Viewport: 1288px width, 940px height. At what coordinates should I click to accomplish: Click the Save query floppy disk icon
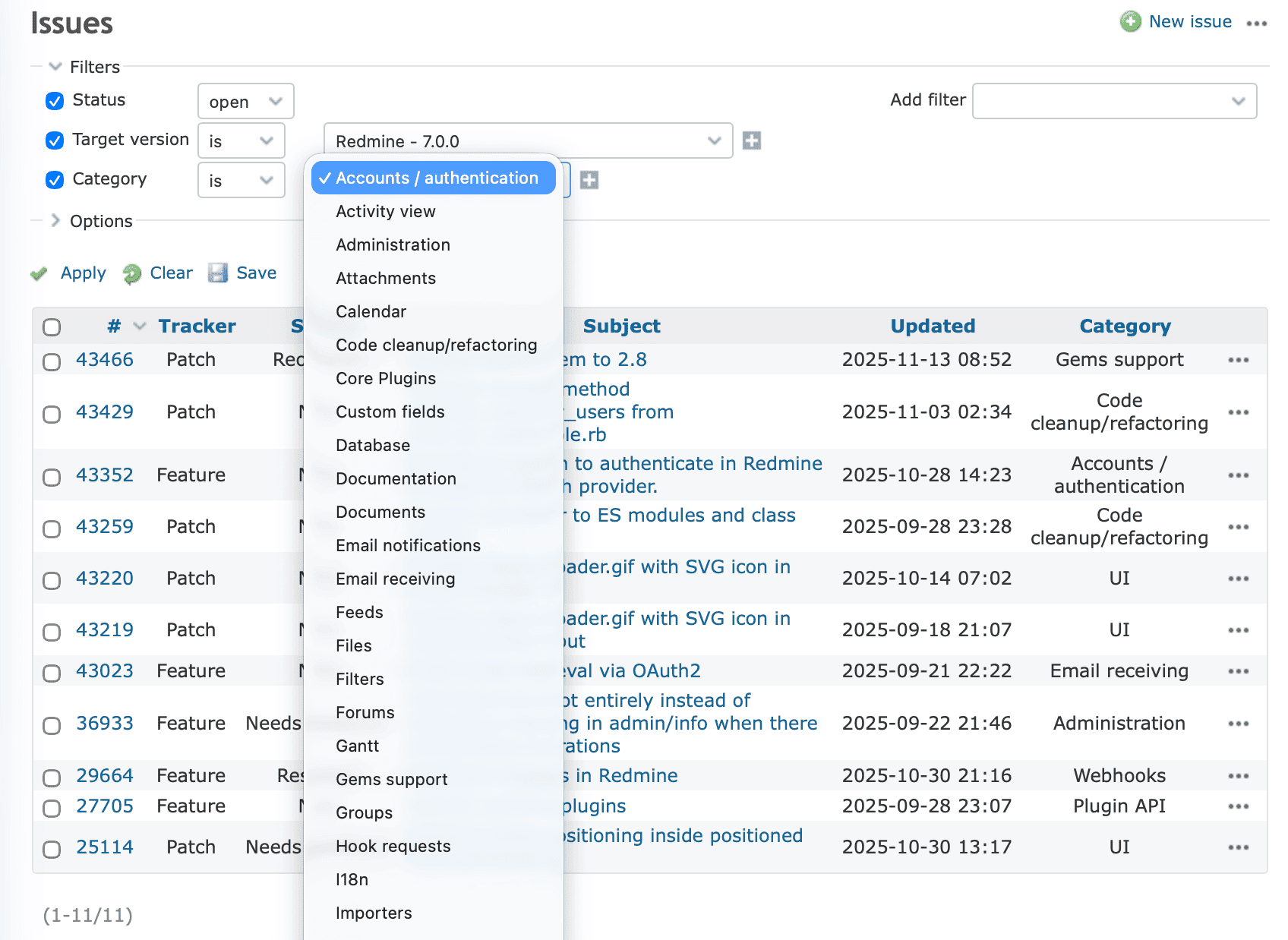218,273
